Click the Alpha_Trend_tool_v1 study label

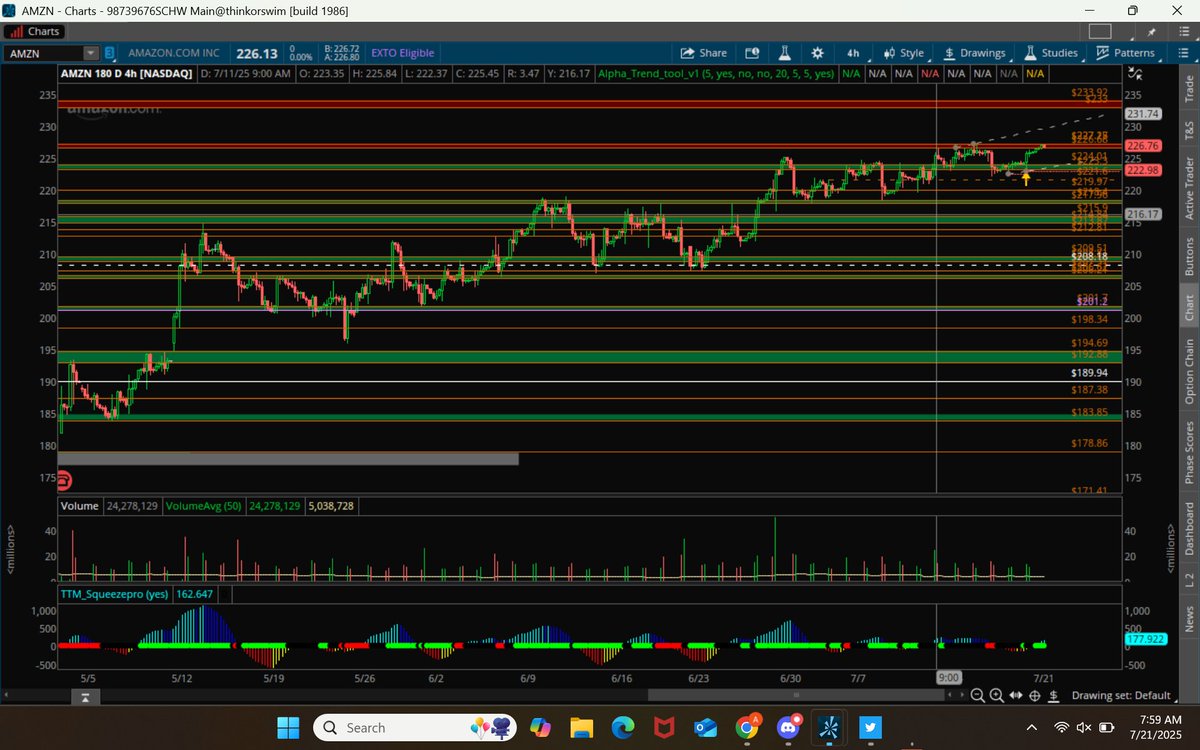click(716, 73)
